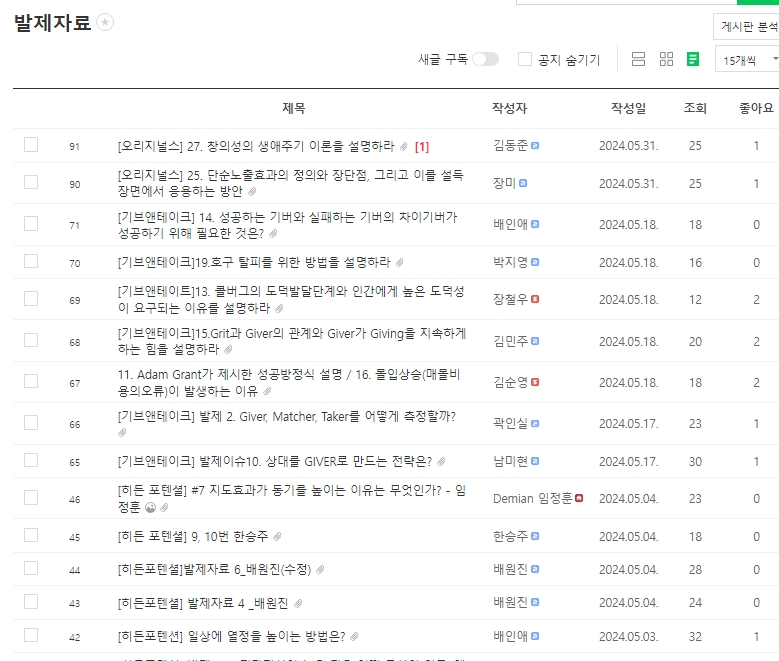Click badge icon next to 장미
This screenshot has height=661, width=779.
(x=523, y=183)
